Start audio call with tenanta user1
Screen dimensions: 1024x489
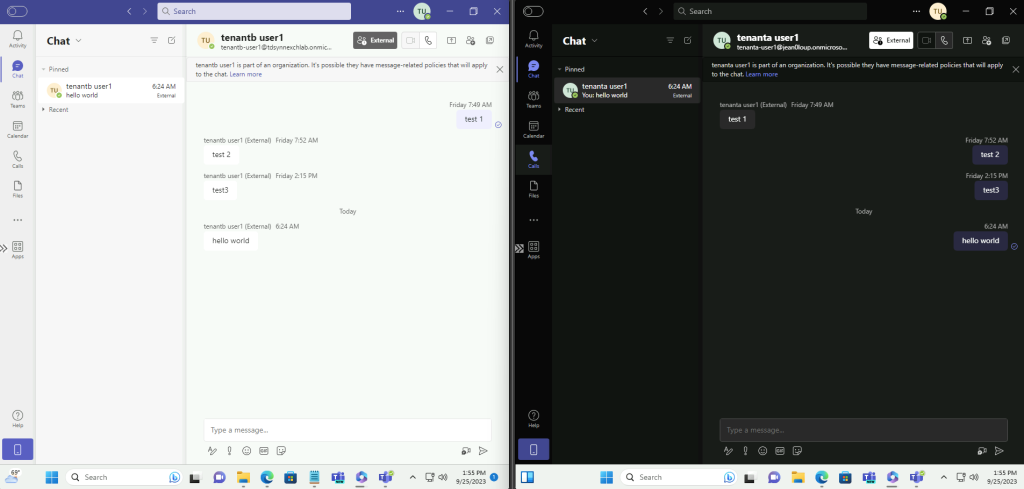coord(944,40)
